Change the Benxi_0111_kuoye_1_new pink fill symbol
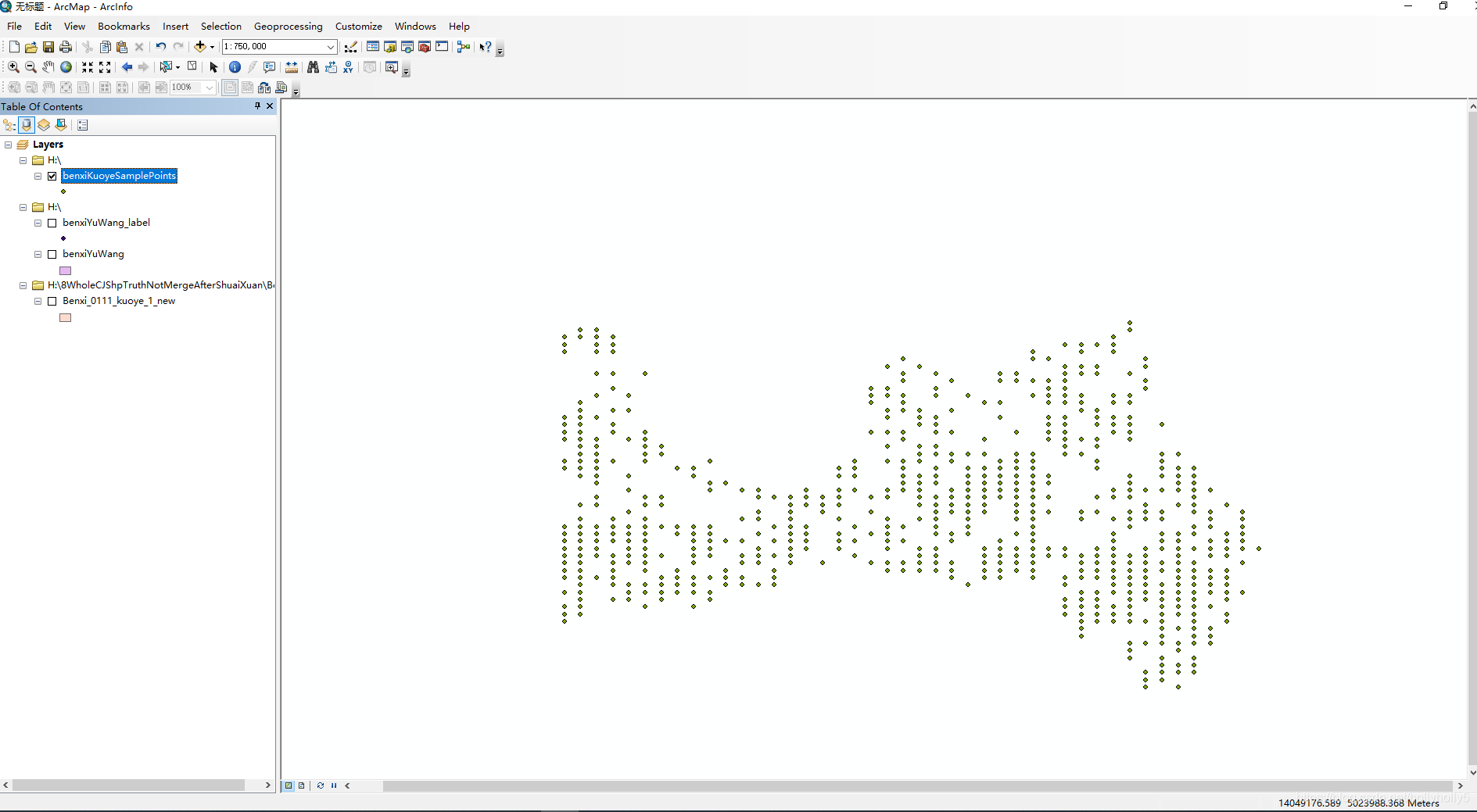The width and height of the screenshot is (1477, 812). 66,317
